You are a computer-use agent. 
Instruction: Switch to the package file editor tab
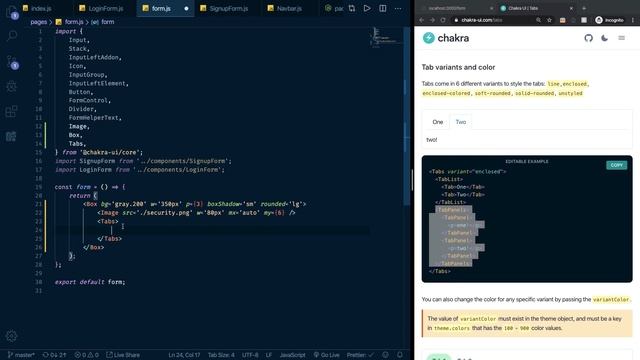pyautogui.click(x=334, y=8)
